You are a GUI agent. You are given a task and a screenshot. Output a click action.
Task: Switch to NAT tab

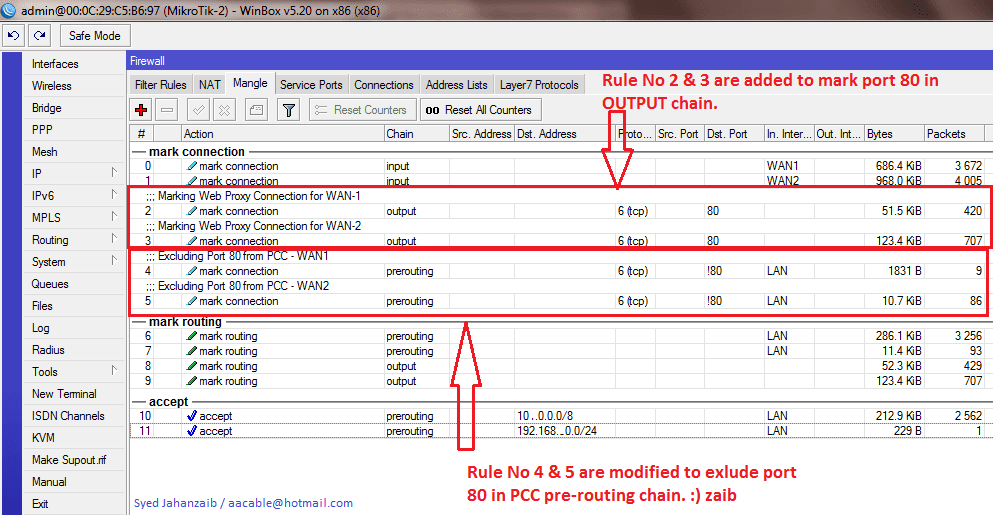(210, 84)
